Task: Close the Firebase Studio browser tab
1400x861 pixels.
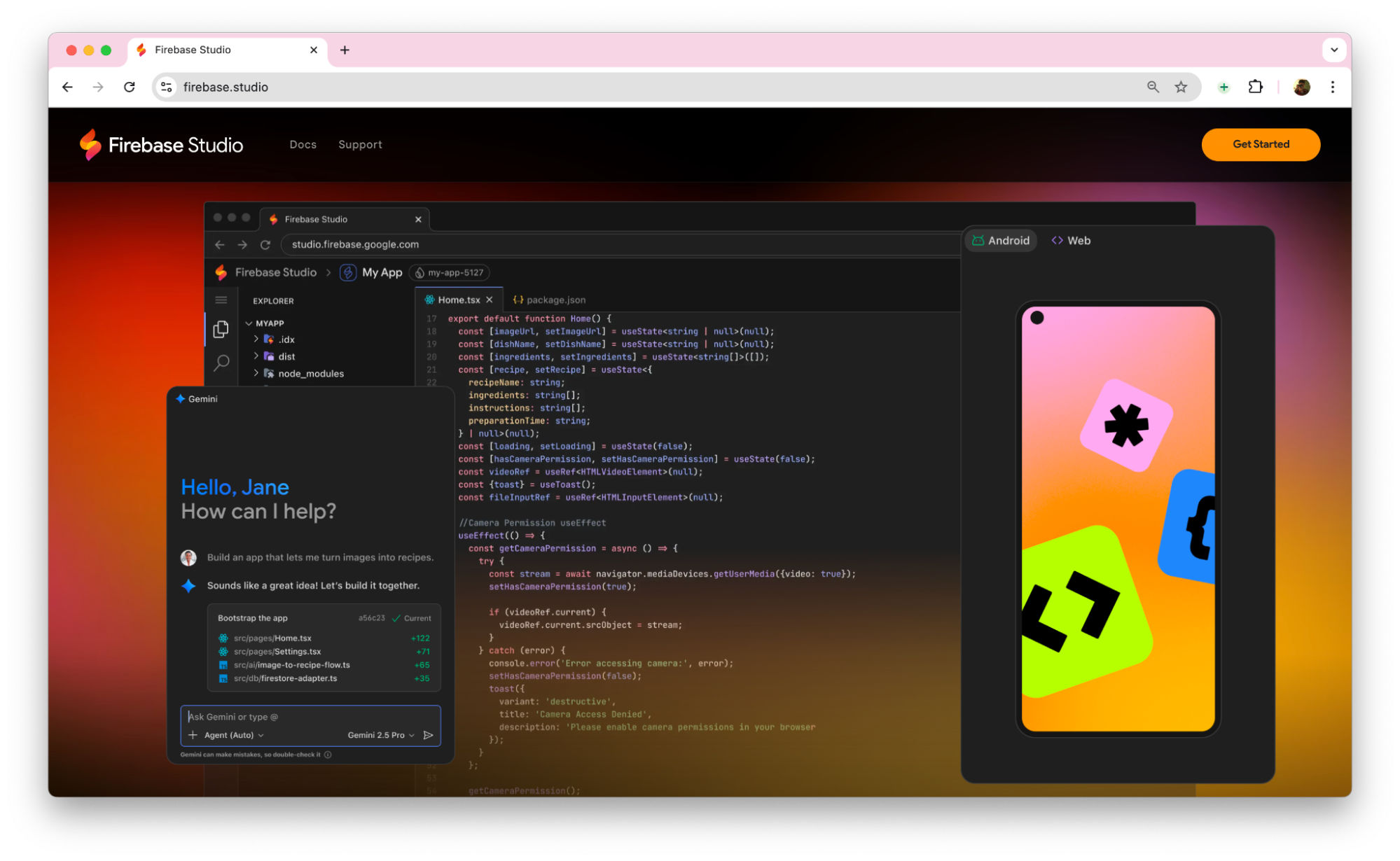Action: 314,50
